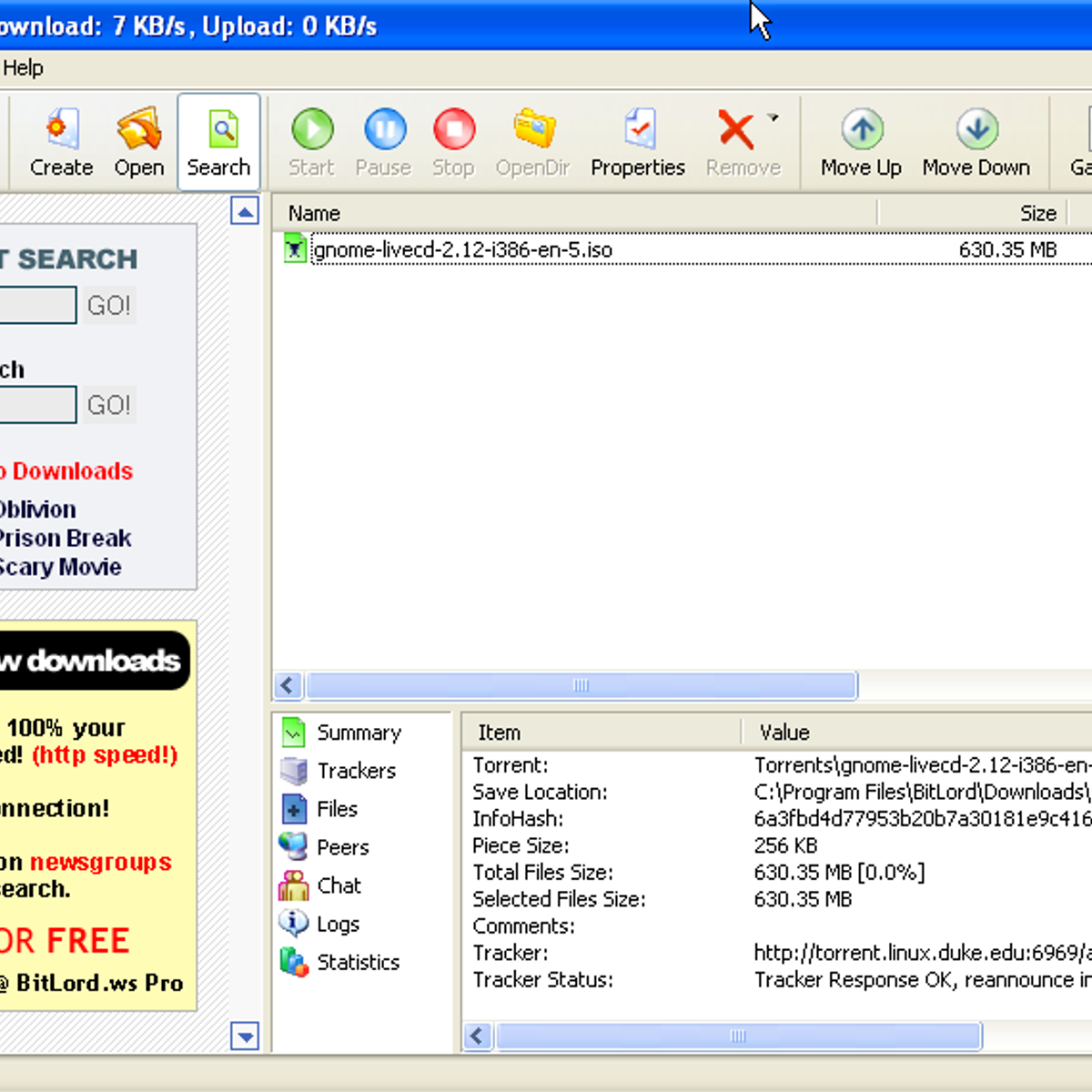Click the black downloads banner in the ad
This screenshot has height=1092, width=1092.
point(95,660)
